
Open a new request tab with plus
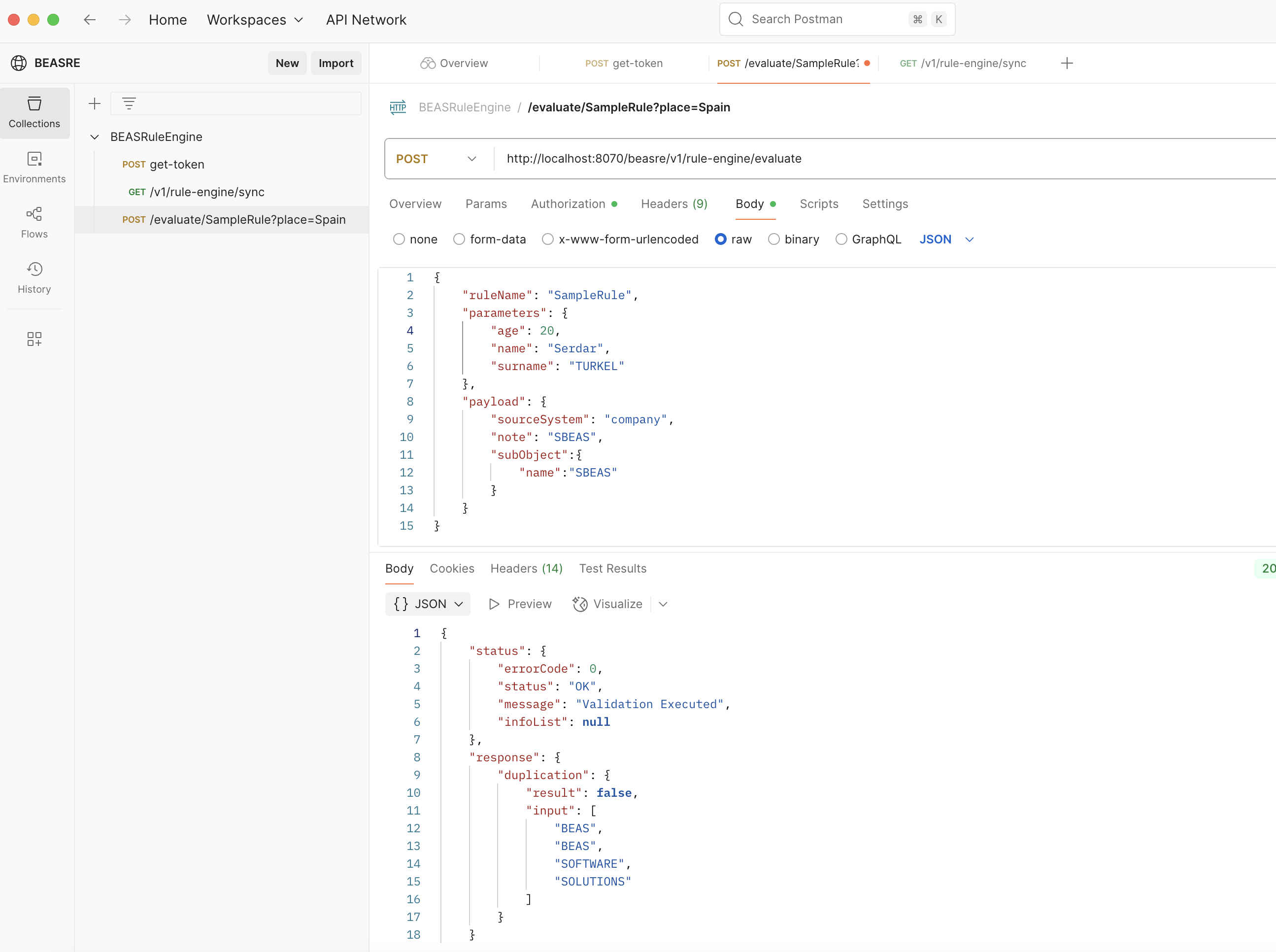pos(1067,64)
